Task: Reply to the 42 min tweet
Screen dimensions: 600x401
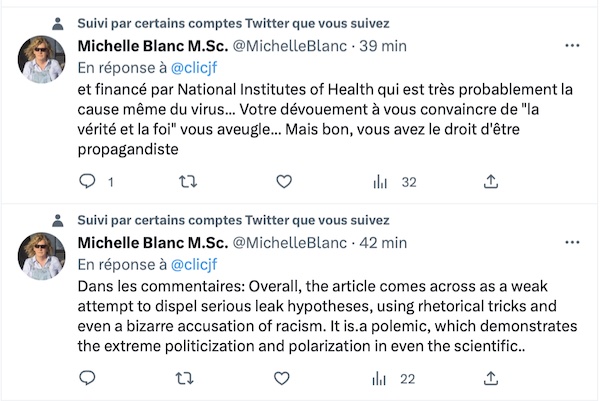Action: tap(87, 378)
